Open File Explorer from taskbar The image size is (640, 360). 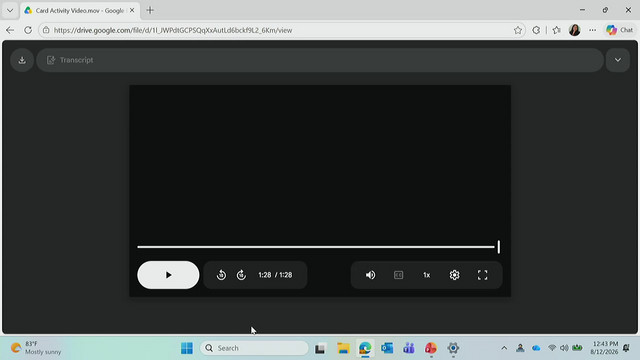tap(343, 348)
